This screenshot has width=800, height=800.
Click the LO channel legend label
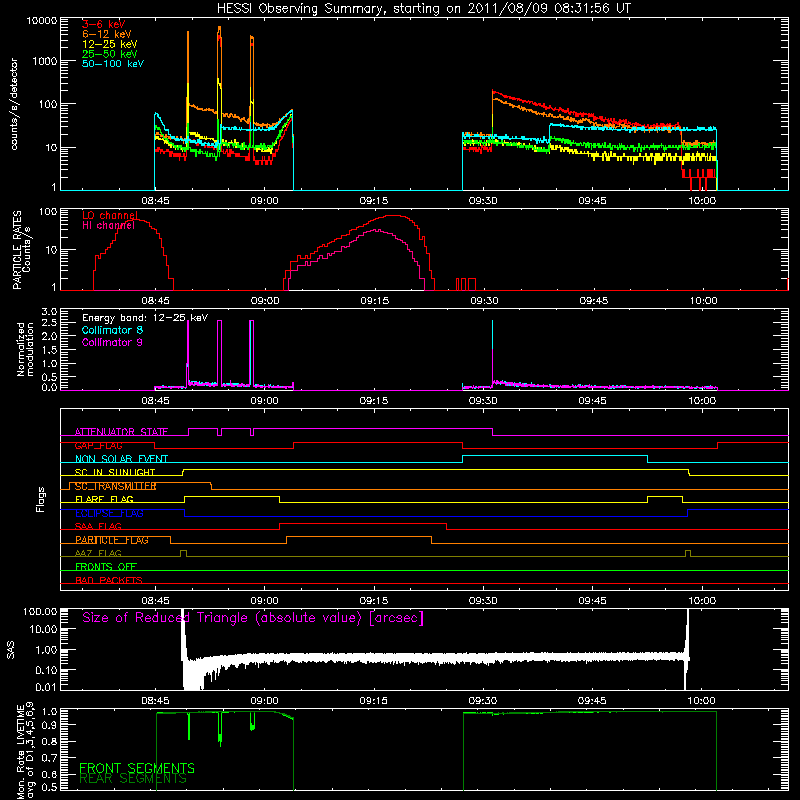click(110, 215)
